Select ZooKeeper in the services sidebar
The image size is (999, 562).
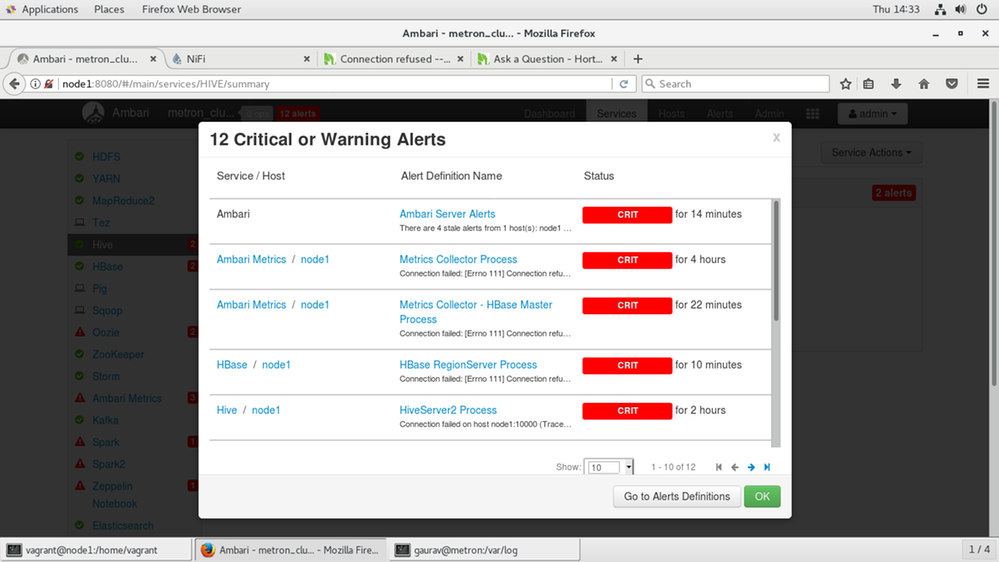[118, 354]
